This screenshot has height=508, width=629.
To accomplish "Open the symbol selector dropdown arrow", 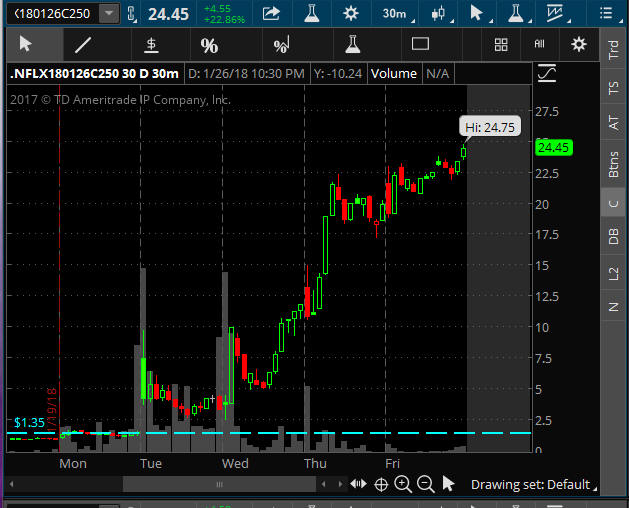I will (x=109, y=13).
